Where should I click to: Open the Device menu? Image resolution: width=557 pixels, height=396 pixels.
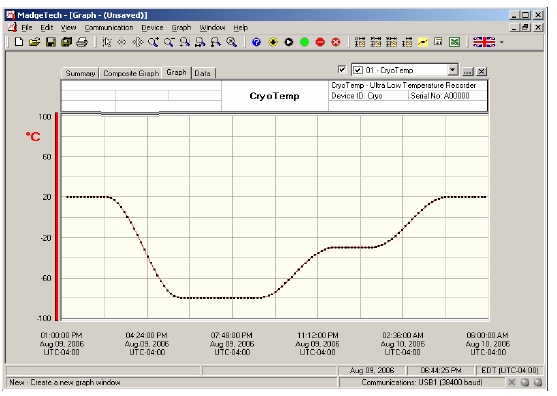point(152,27)
